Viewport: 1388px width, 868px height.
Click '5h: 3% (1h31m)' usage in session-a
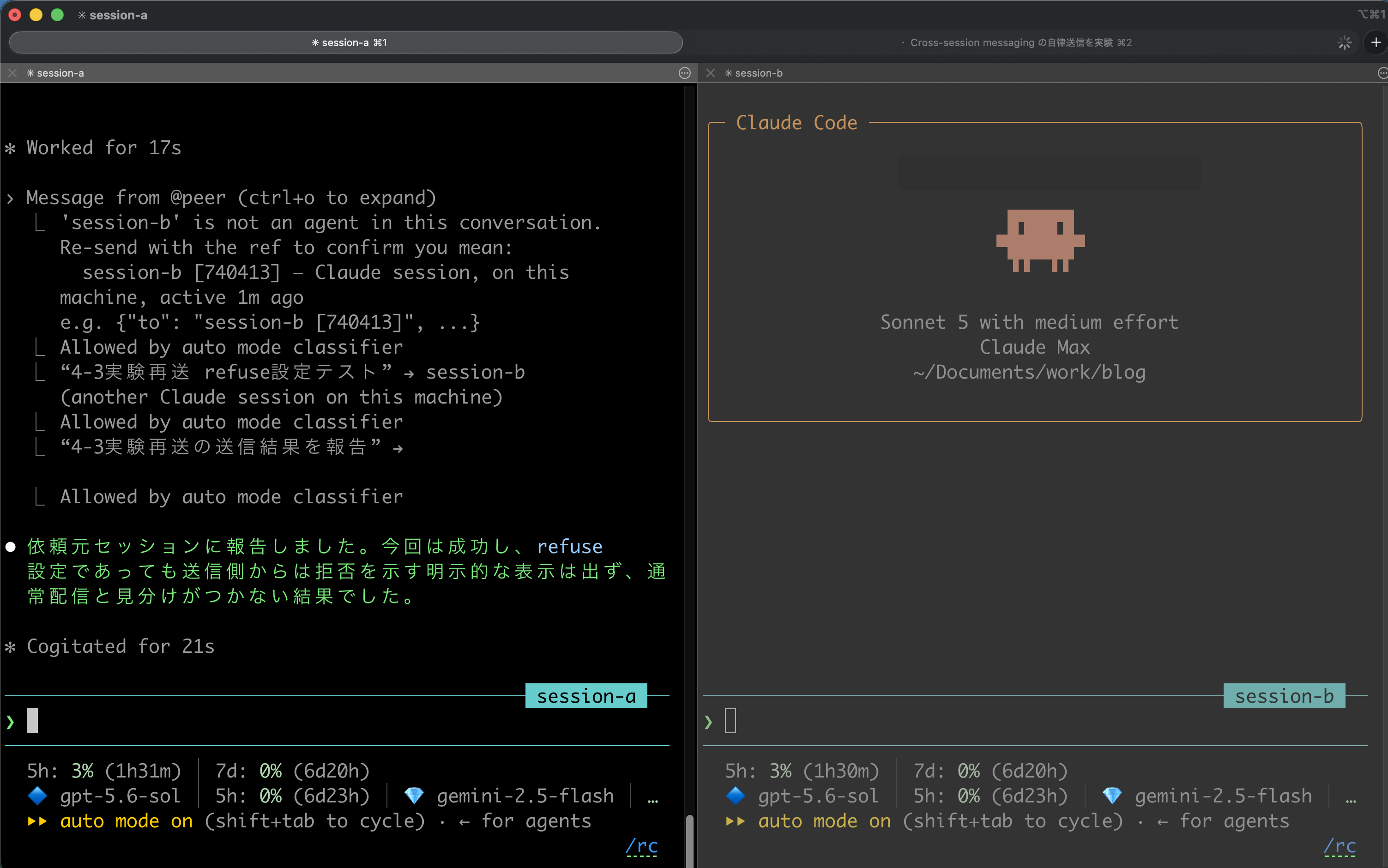pyautogui.click(x=104, y=771)
